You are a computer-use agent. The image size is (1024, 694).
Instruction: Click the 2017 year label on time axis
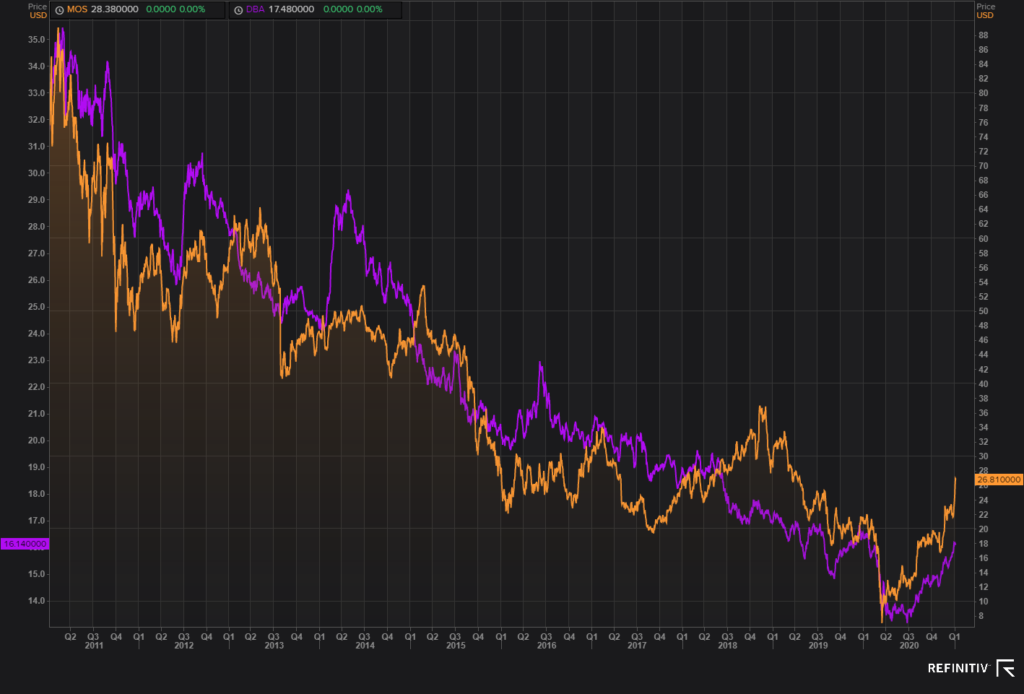point(637,646)
